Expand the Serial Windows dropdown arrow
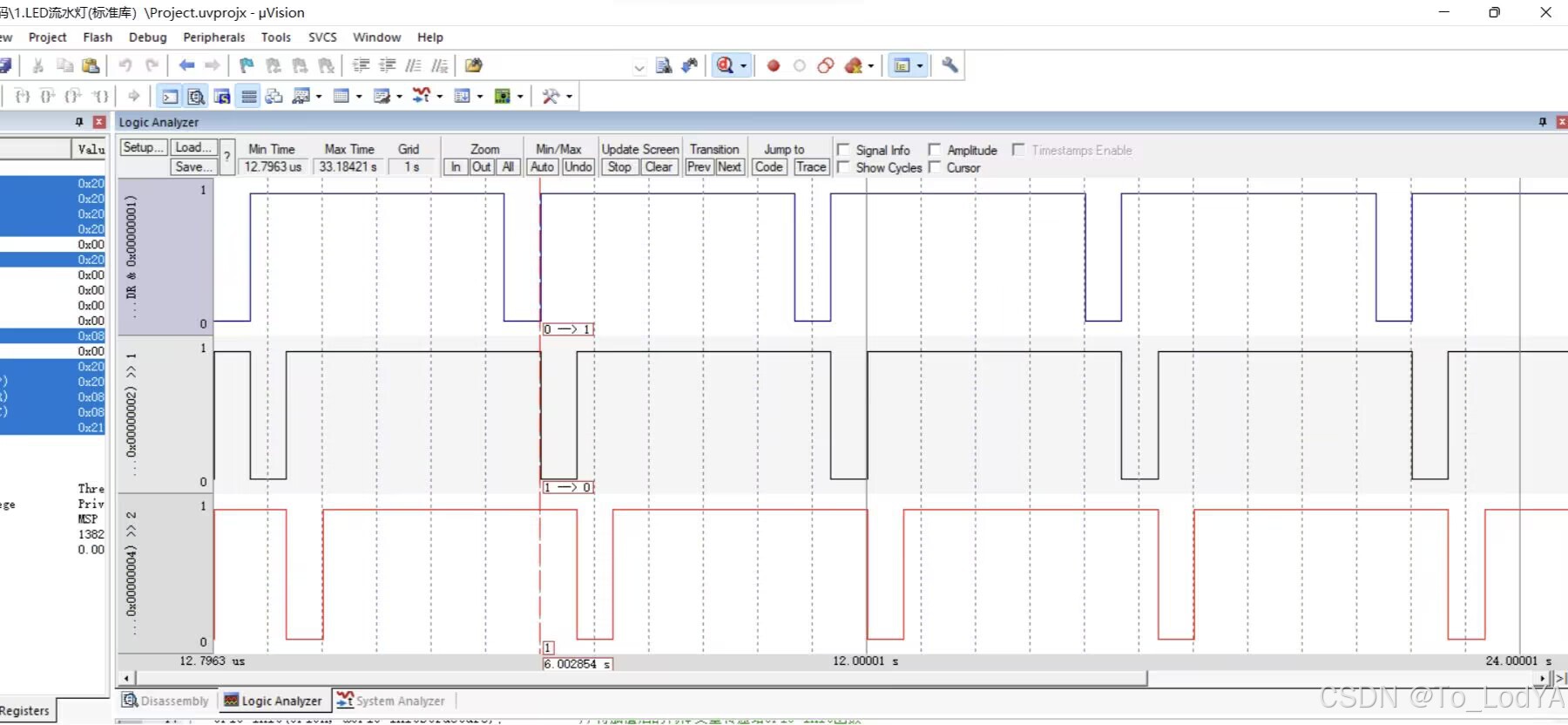Screen dimensions: 1568x725 point(399,97)
